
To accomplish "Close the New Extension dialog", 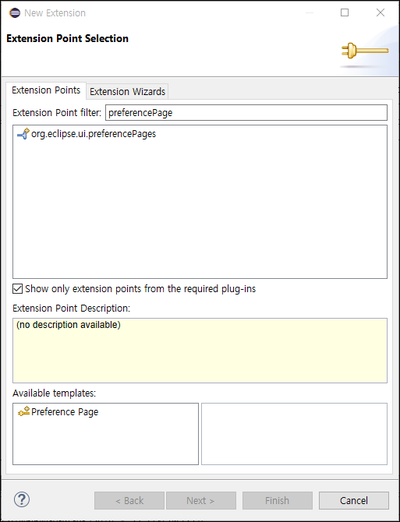I will (x=380, y=13).
